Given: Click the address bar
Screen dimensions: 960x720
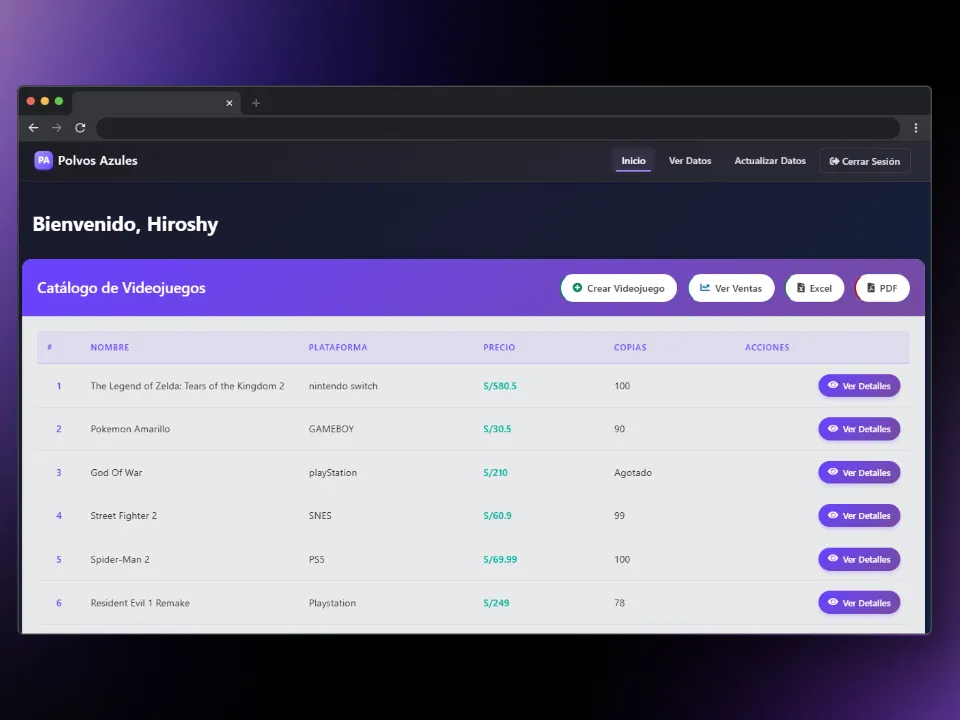Looking at the screenshot, I should coord(497,128).
